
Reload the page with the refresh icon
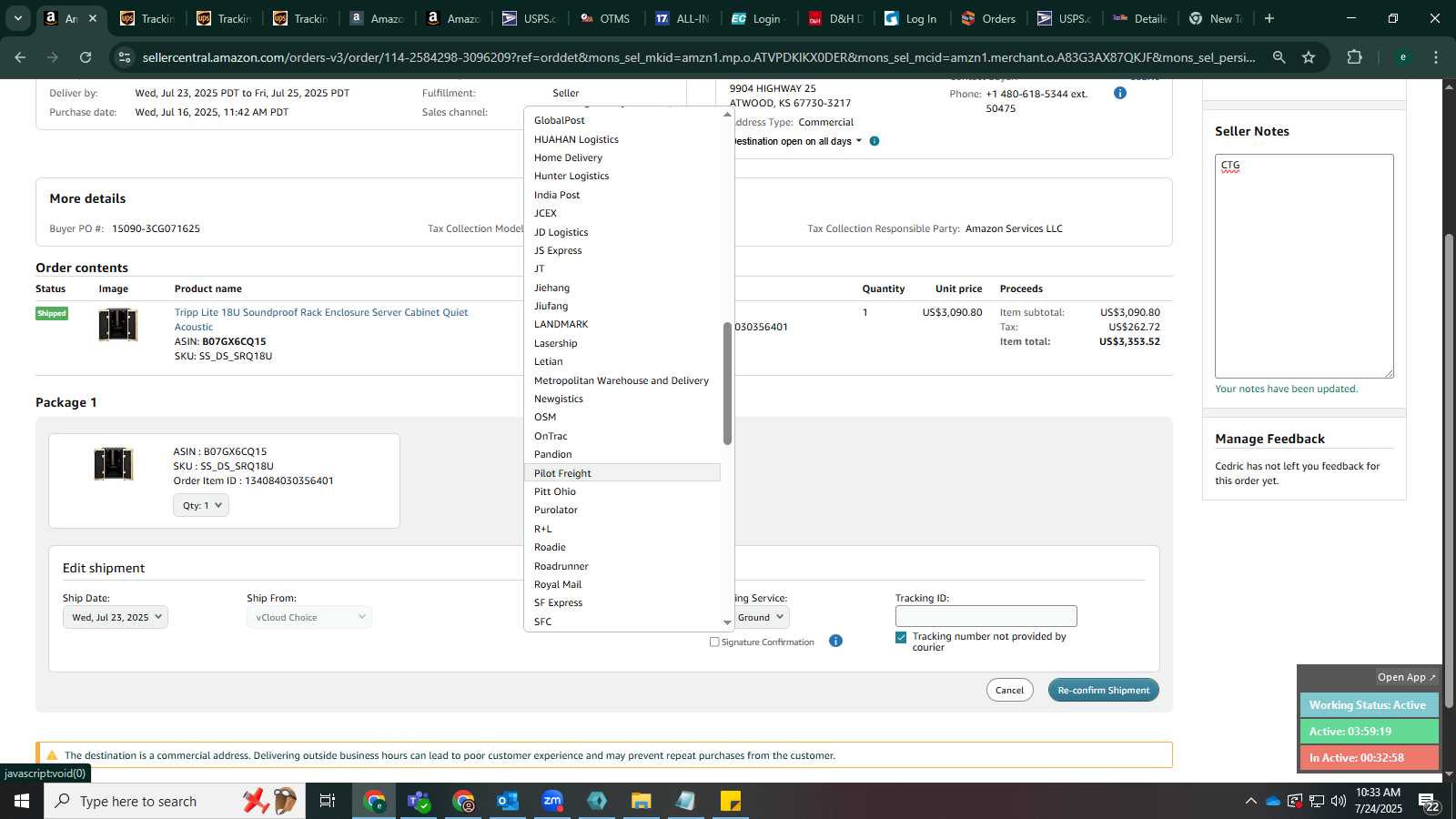(86, 57)
